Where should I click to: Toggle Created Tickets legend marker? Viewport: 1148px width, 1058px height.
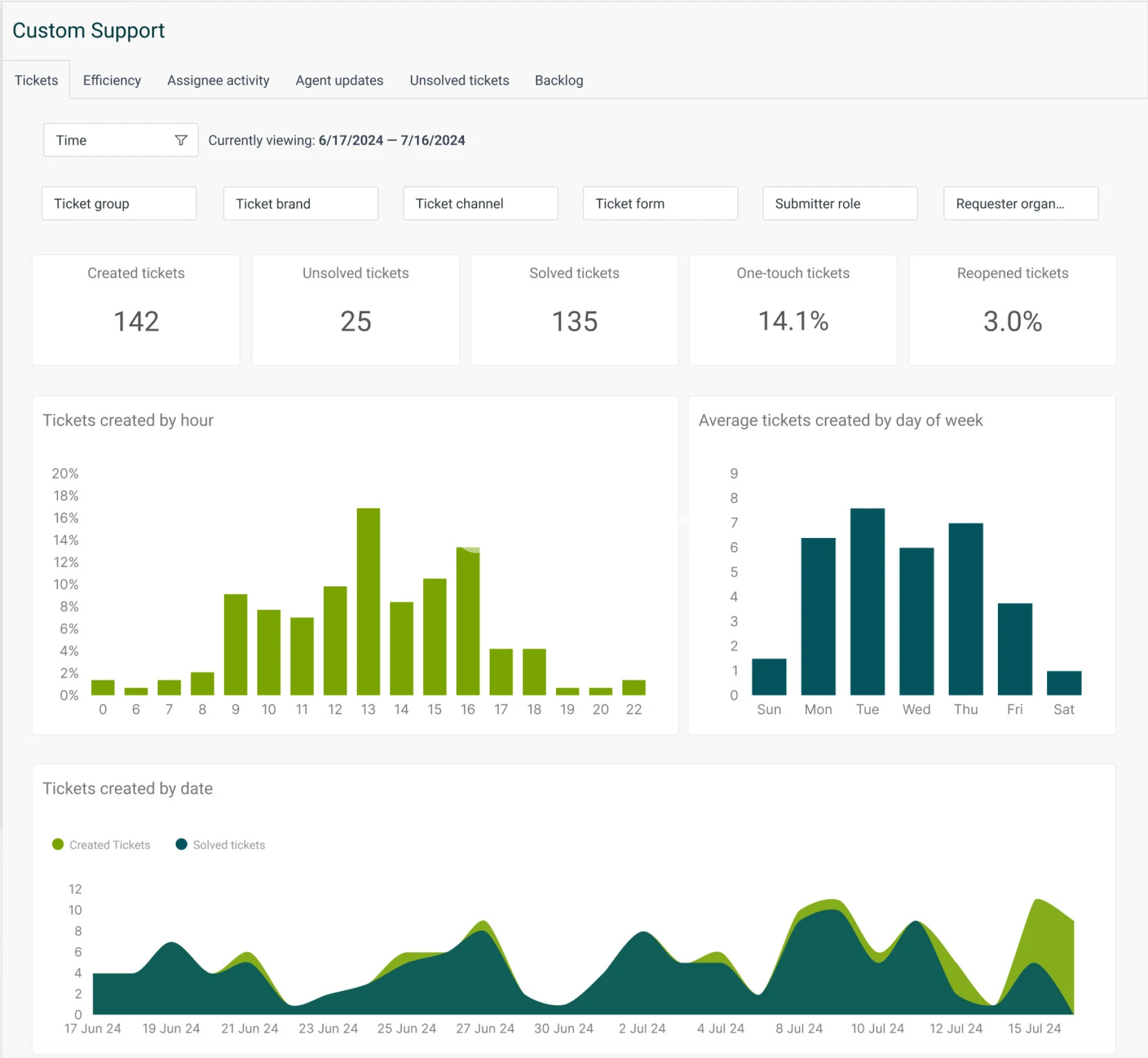(x=58, y=844)
